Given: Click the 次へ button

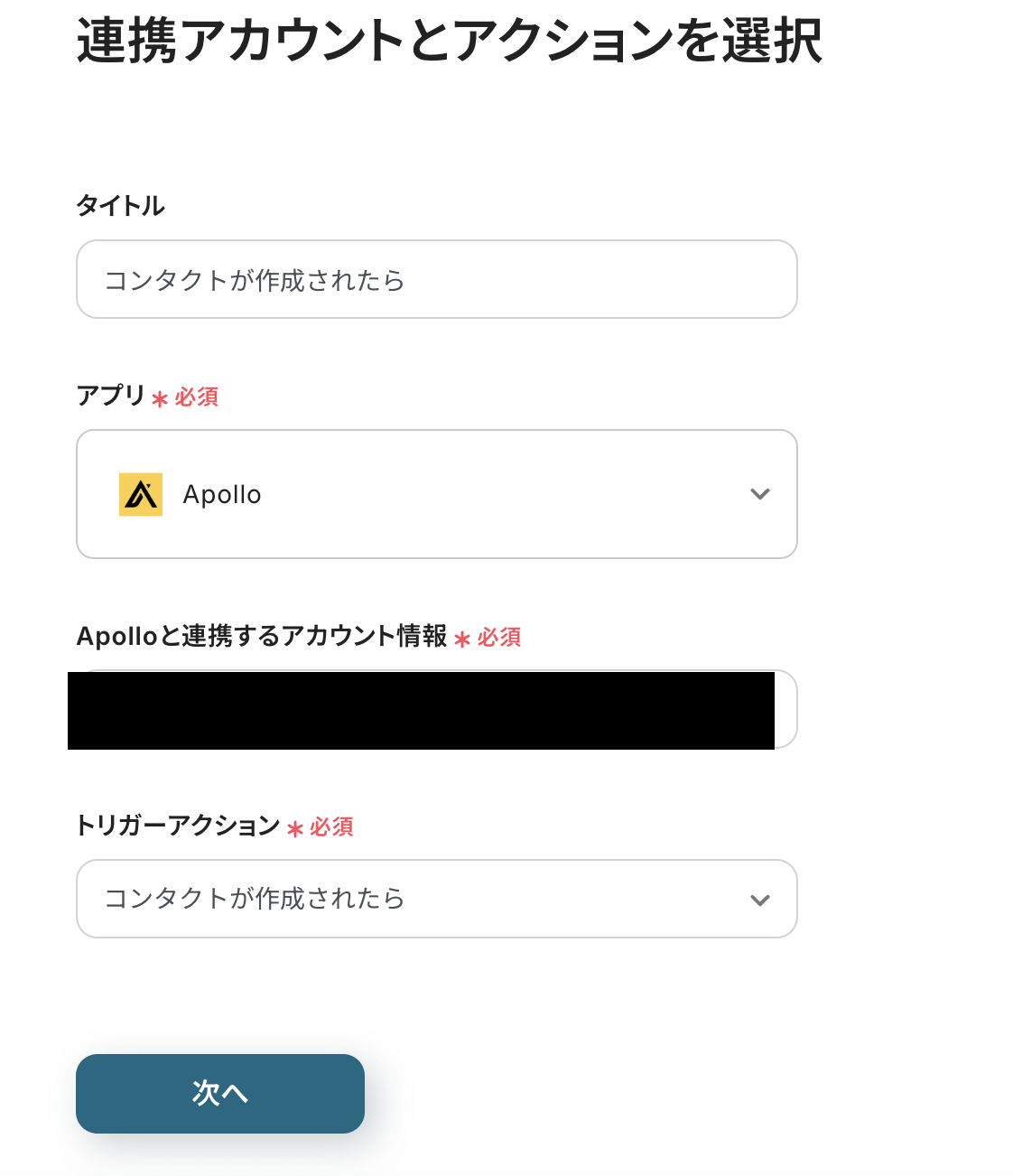Looking at the screenshot, I should click(220, 1093).
